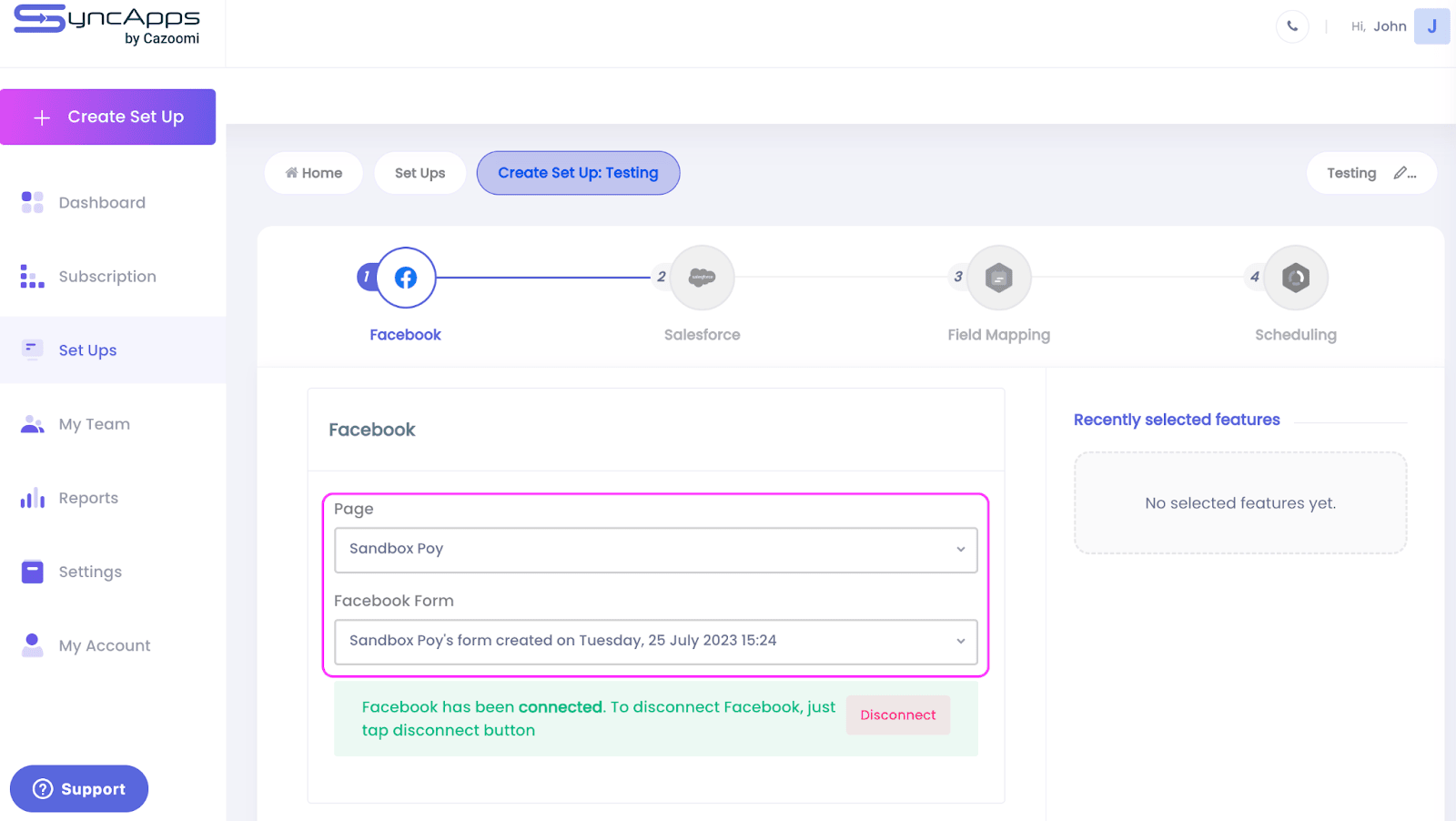
Task: Click the home icon in the Home breadcrumb
Action: [291, 173]
